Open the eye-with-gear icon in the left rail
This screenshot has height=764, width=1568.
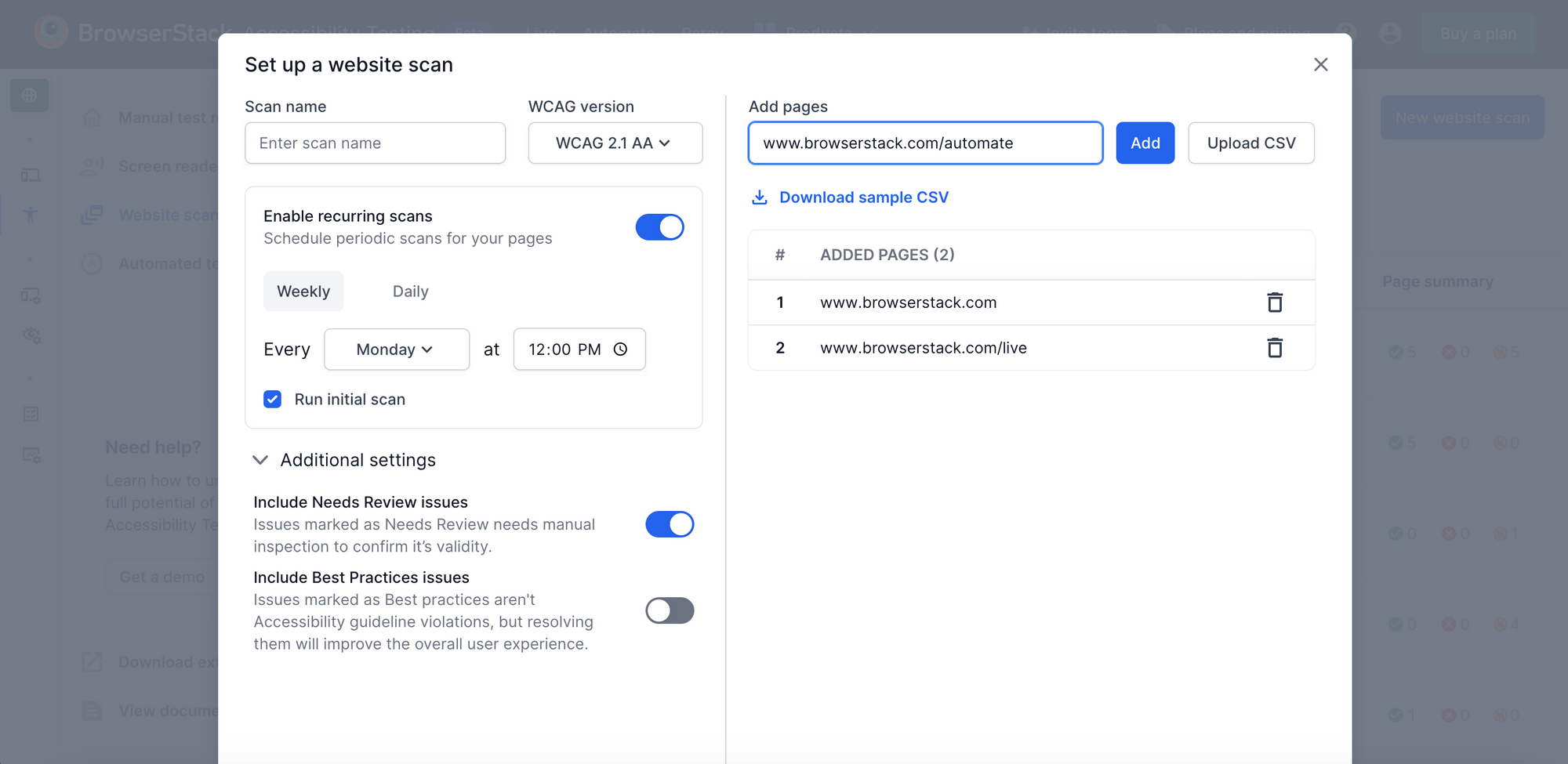30,335
